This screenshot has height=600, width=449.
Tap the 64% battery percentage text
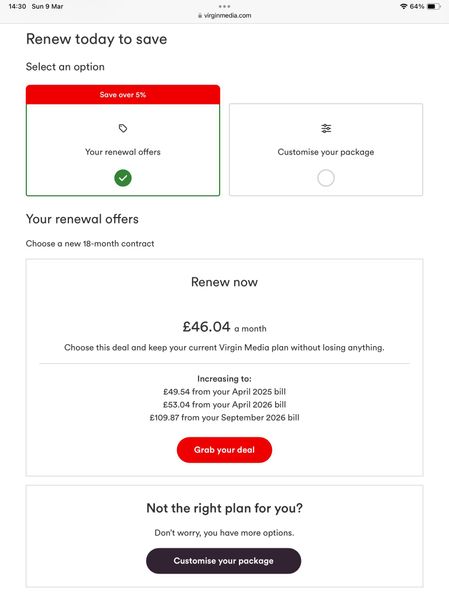point(417,7)
